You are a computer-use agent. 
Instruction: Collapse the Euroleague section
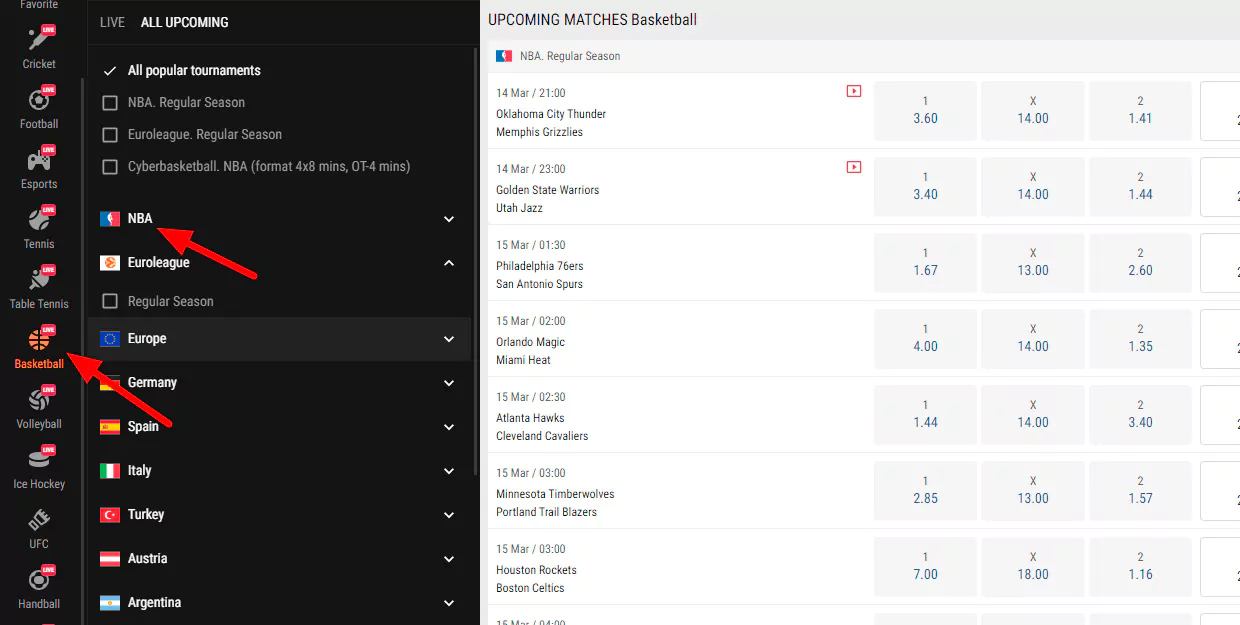coord(449,263)
